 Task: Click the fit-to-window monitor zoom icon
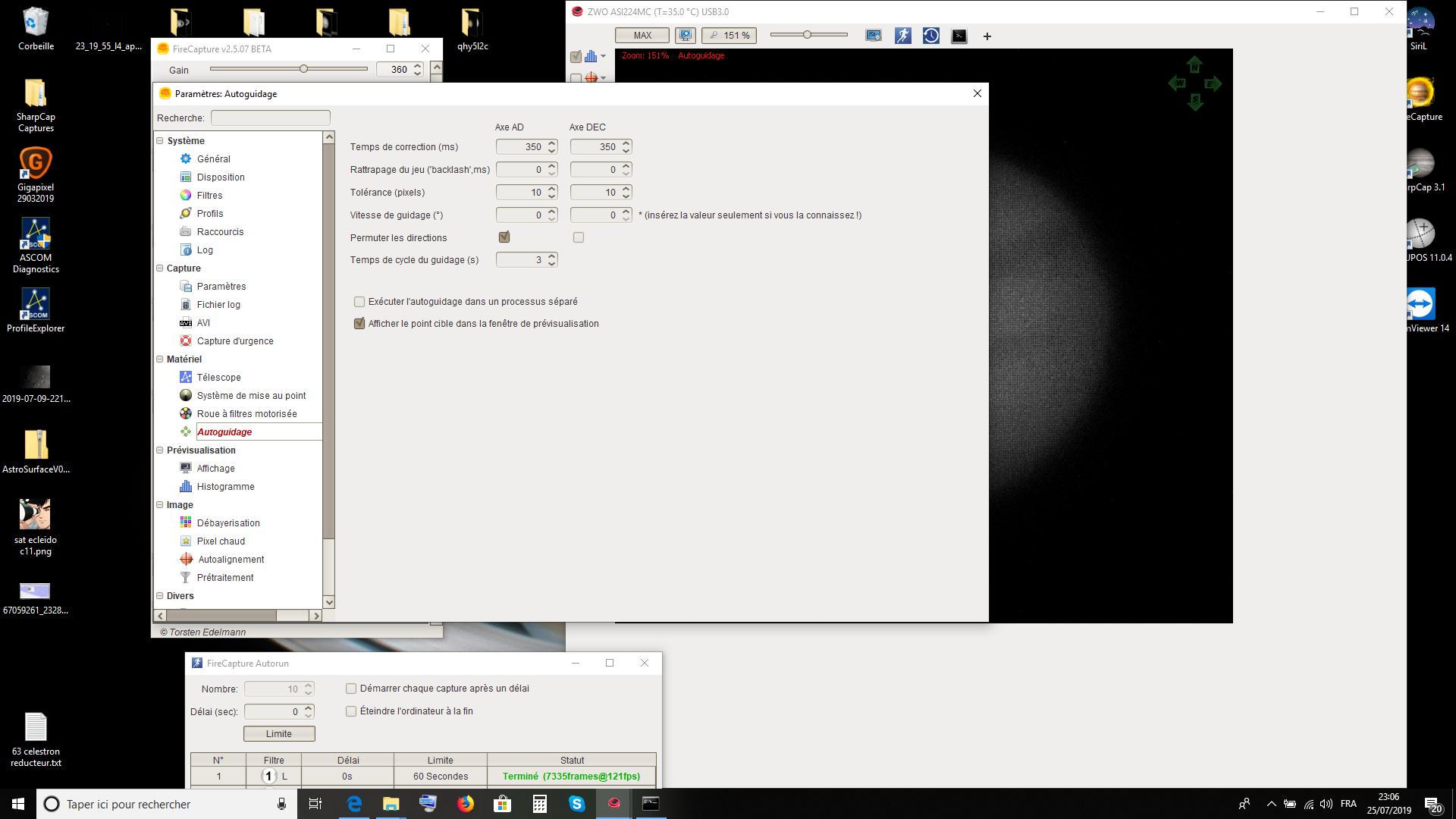686,36
